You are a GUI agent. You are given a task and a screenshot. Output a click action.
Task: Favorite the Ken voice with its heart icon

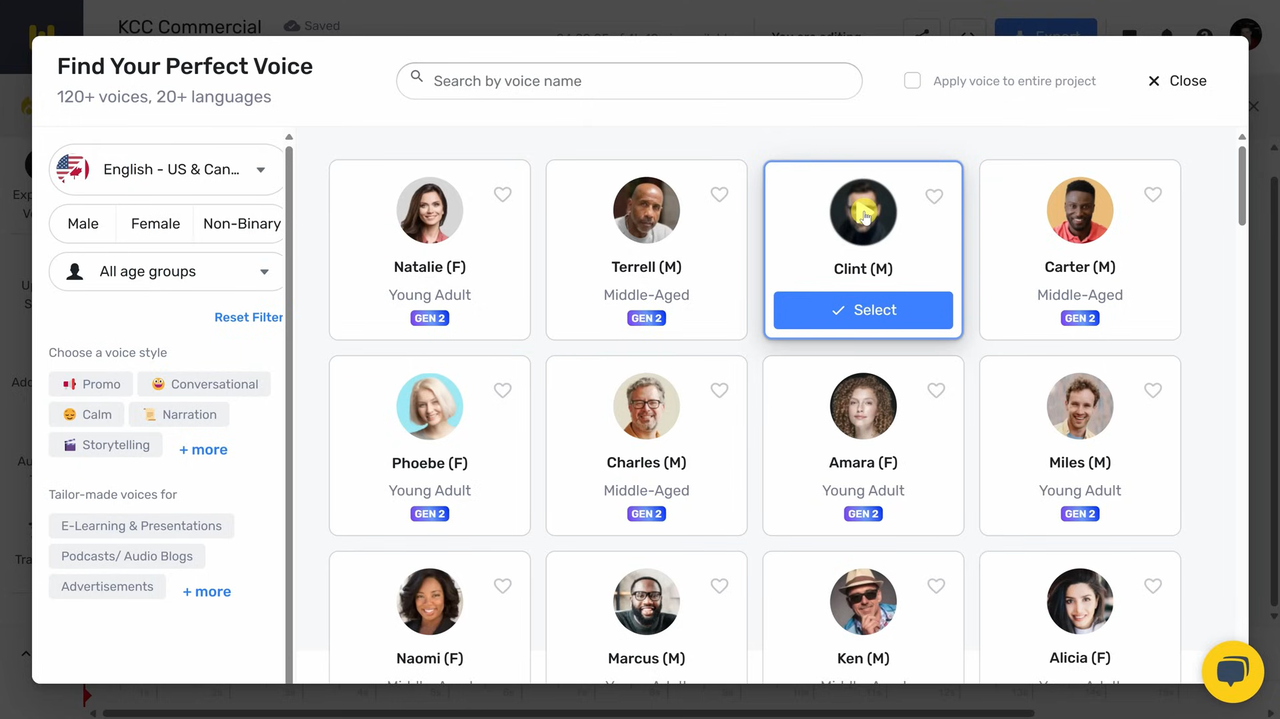pyautogui.click(x=936, y=586)
